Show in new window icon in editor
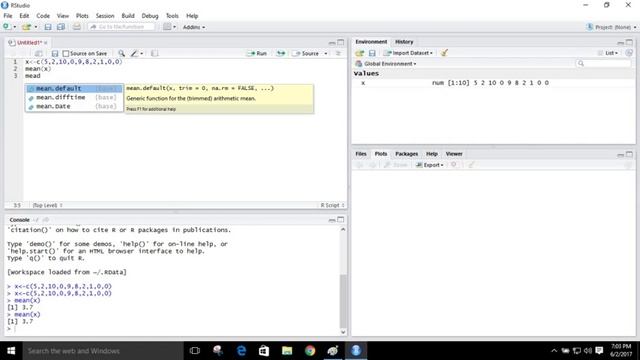Screen dimensions: 640x360 pyautogui.click(x=39, y=53)
